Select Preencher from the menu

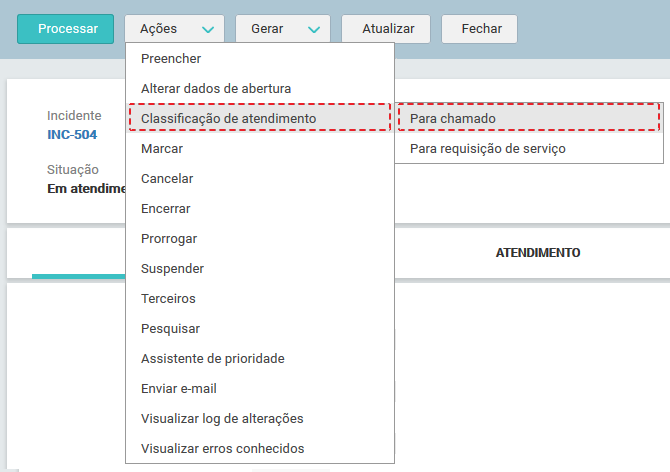click(x=260, y=59)
